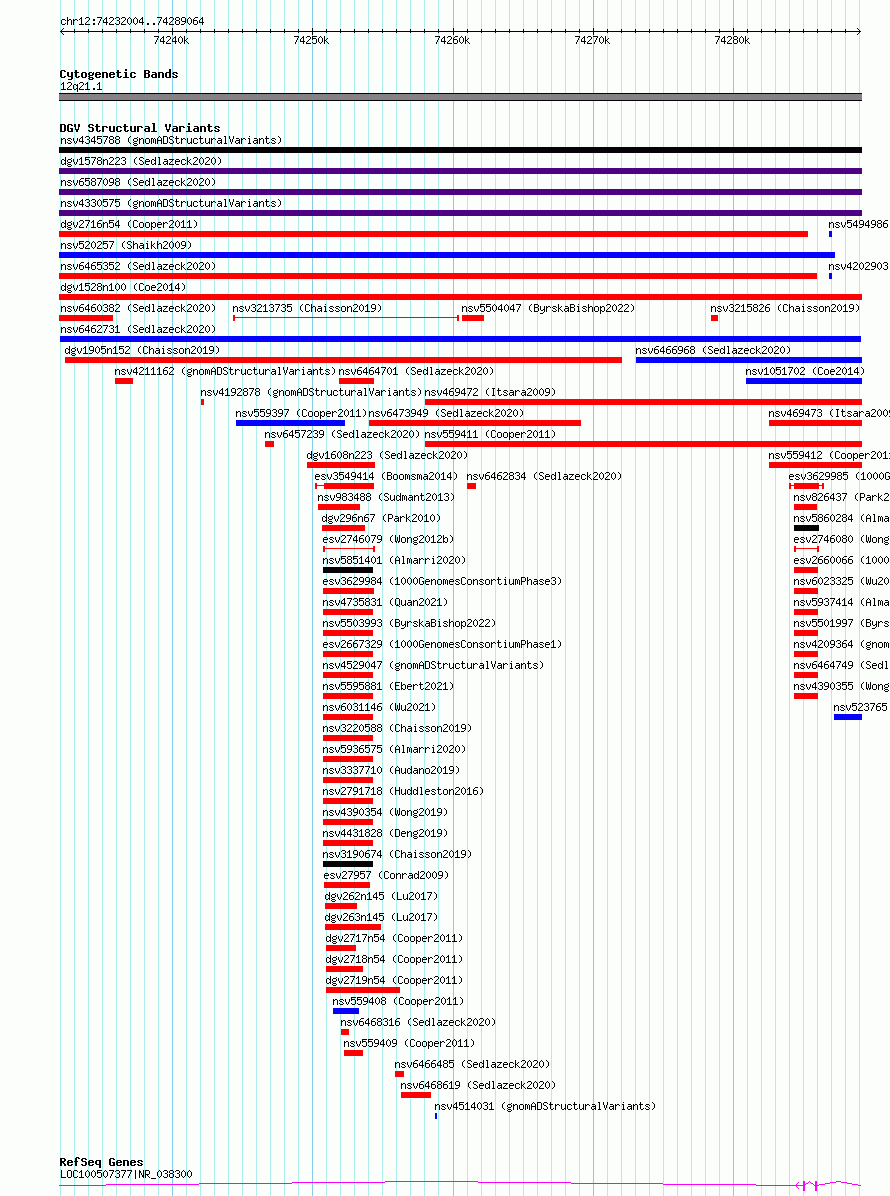Click nsv3337710 (Audano2019) label
Image resolution: width=890 pixels, height=1196 pixels.
pyautogui.click(x=391, y=770)
